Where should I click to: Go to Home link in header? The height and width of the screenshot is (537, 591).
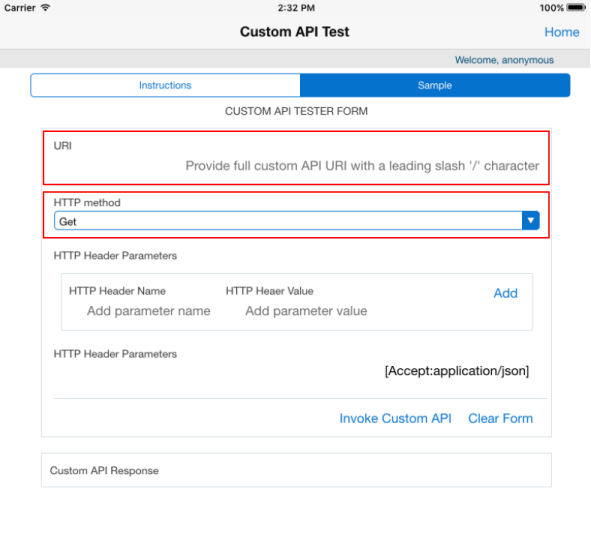562,32
